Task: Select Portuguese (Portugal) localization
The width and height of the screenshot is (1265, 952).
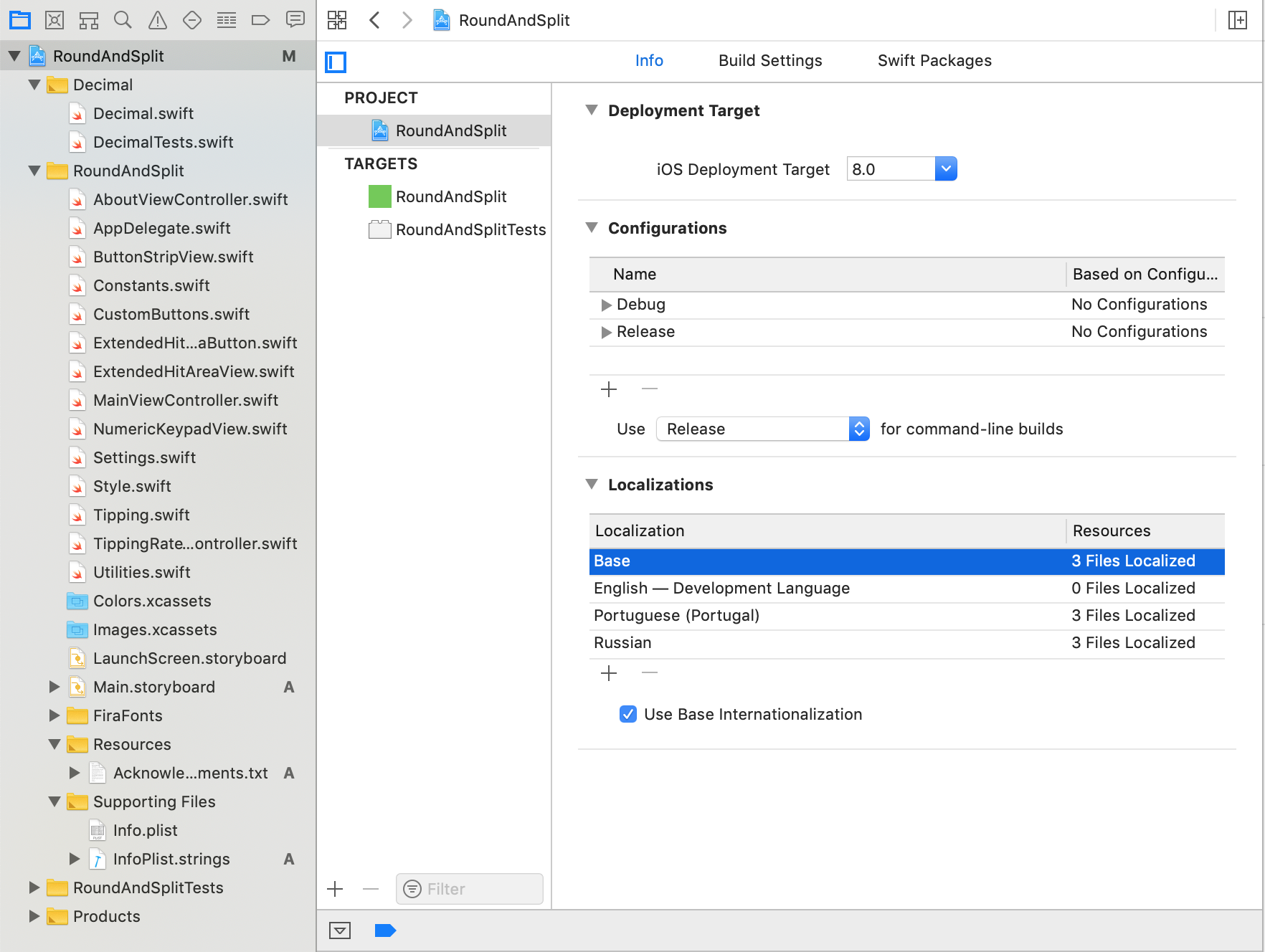Action: point(906,616)
